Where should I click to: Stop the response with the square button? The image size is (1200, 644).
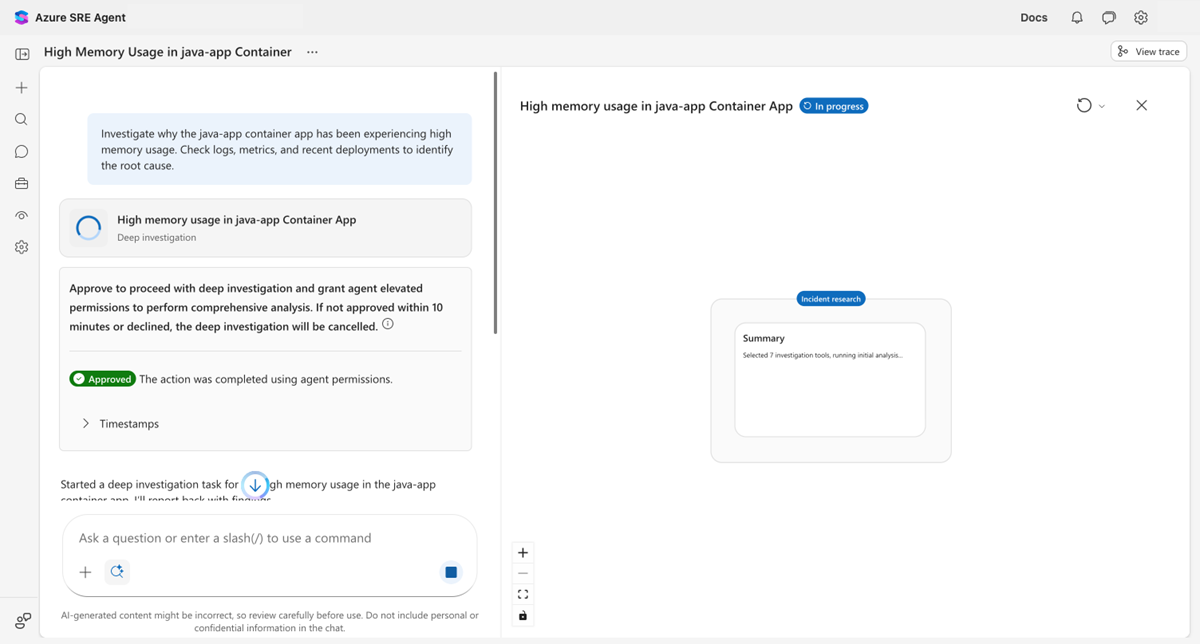click(451, 572)
